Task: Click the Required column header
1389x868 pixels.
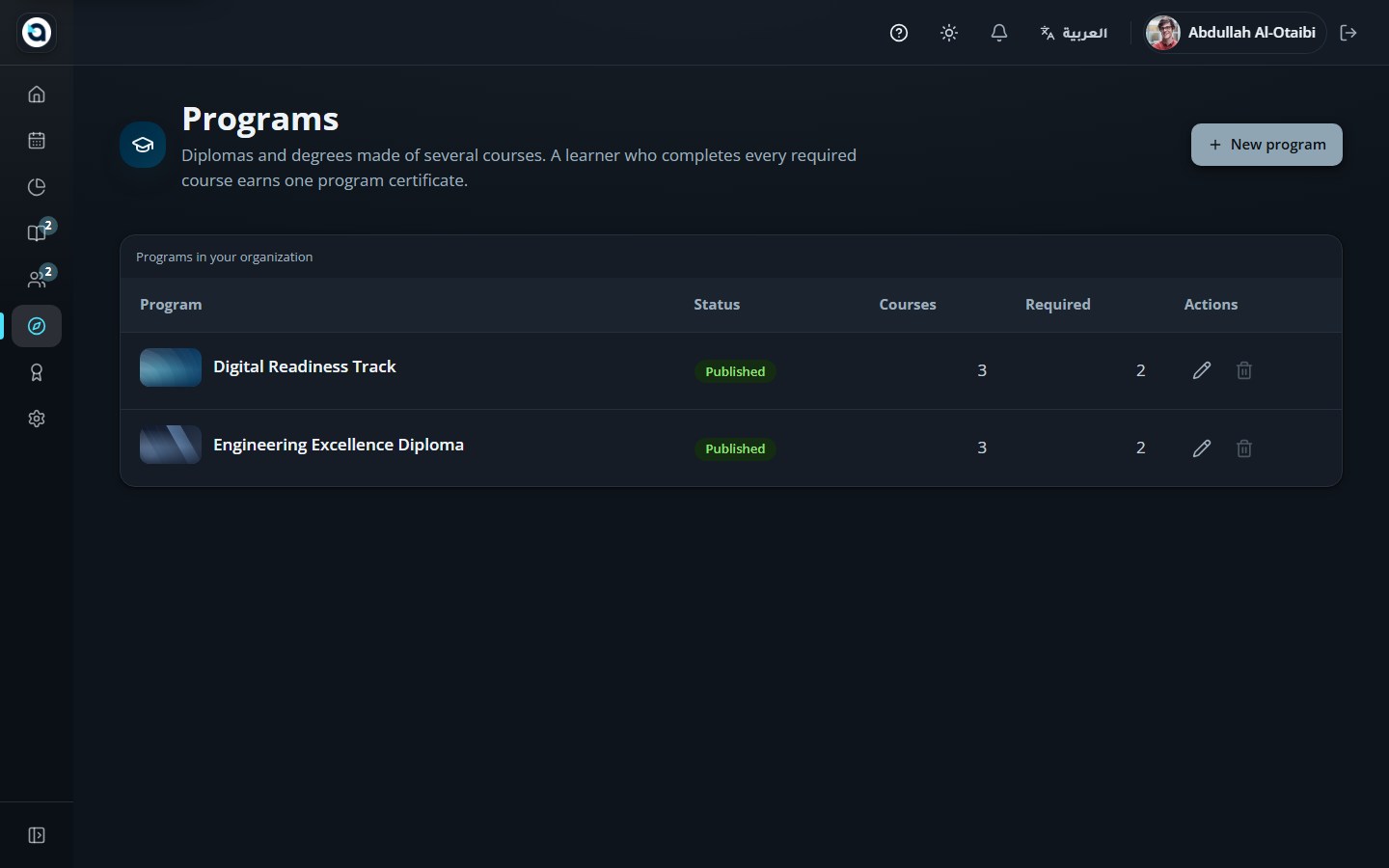Action: pos(1058,305)
